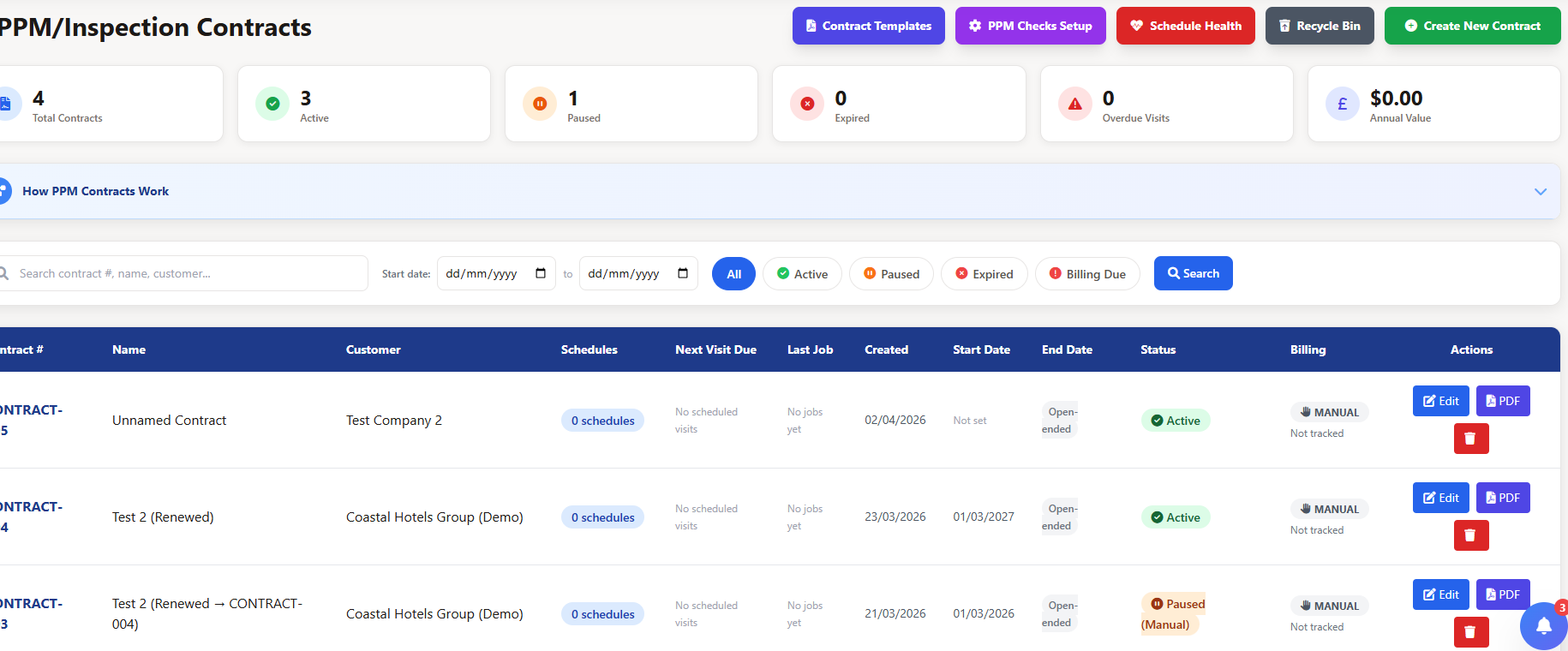Focus the end date 'to' field
The image size is (1568, 651).
638,273
